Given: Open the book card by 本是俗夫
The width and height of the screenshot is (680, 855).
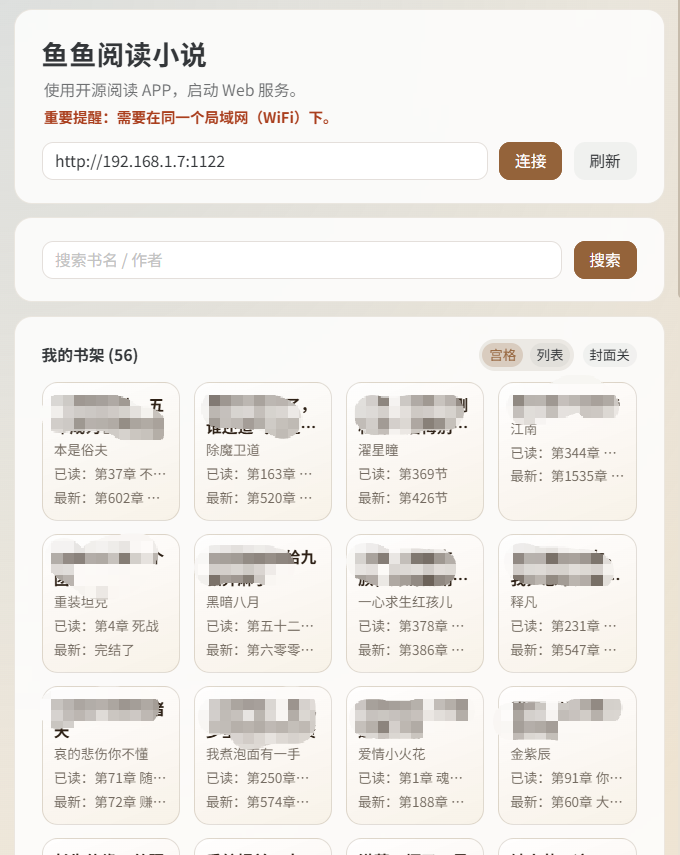Looking at the screenshot, I should tap(111, 451).
